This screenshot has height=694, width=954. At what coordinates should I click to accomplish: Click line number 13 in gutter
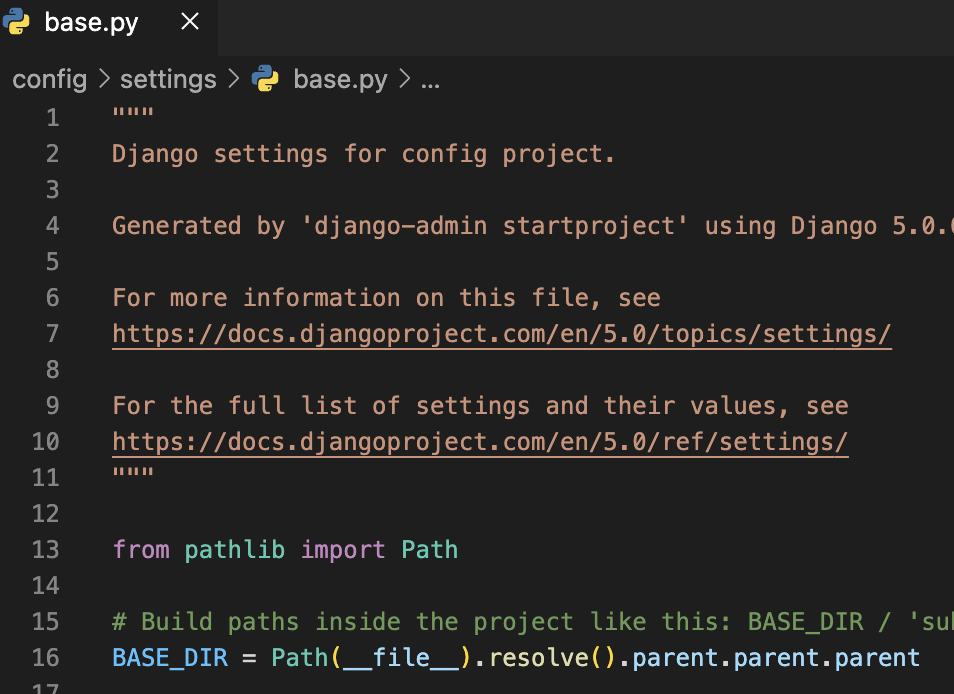pyautogui.click(x=46, y=550)
